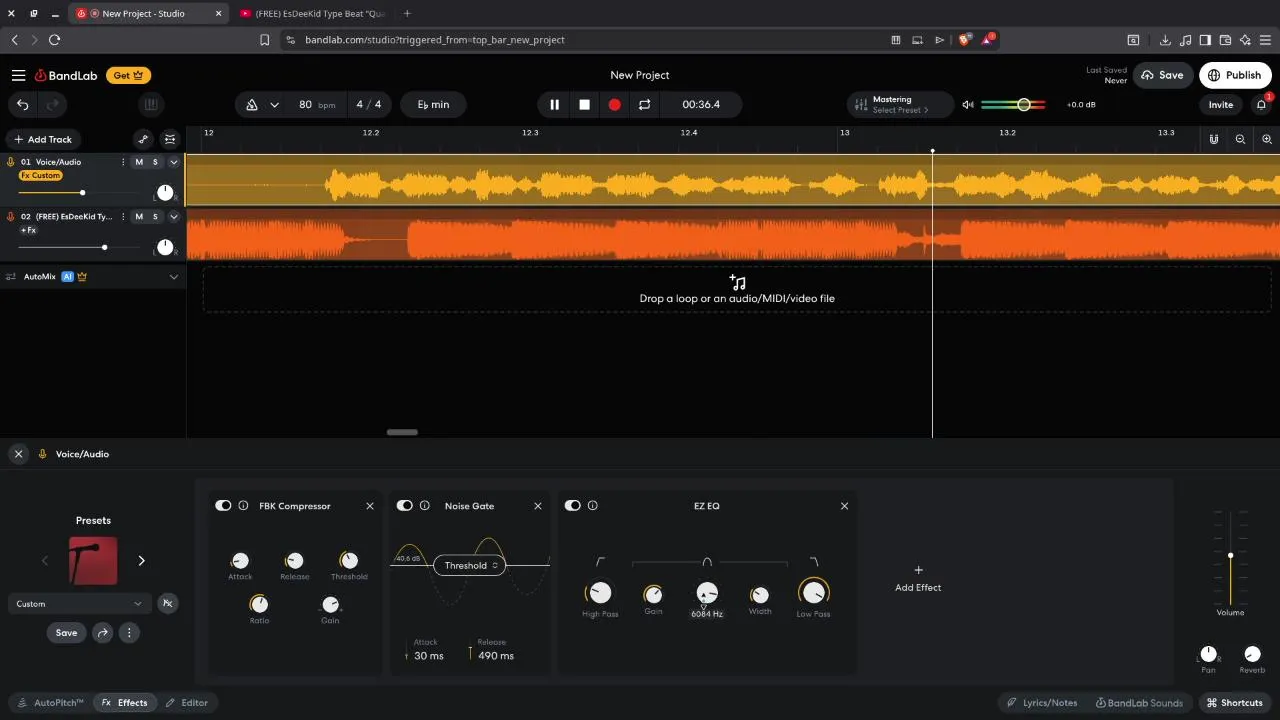Open the BandLab hamburger menu

[18, 75]
